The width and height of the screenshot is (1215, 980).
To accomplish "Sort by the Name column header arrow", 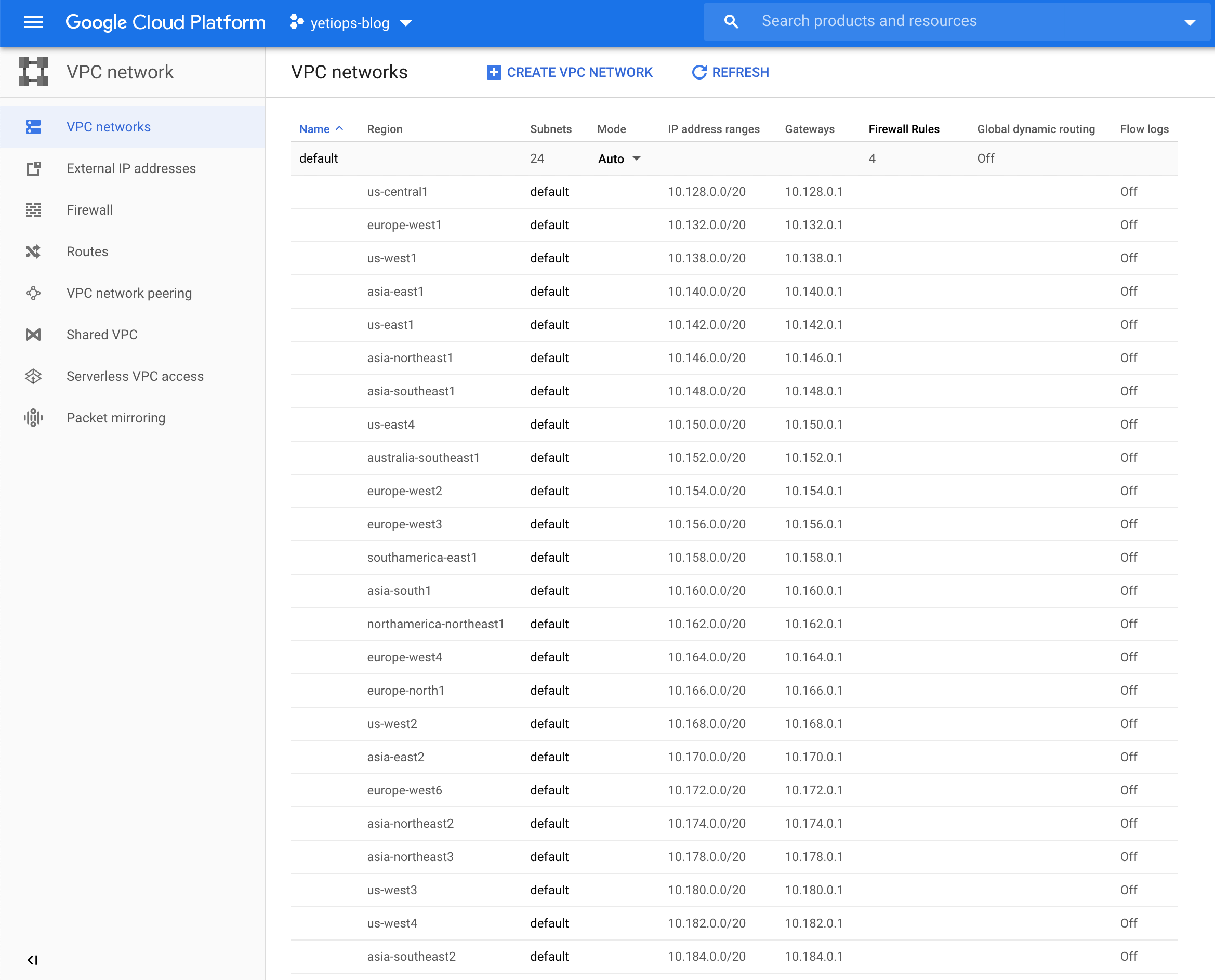I will click(339, 129).
